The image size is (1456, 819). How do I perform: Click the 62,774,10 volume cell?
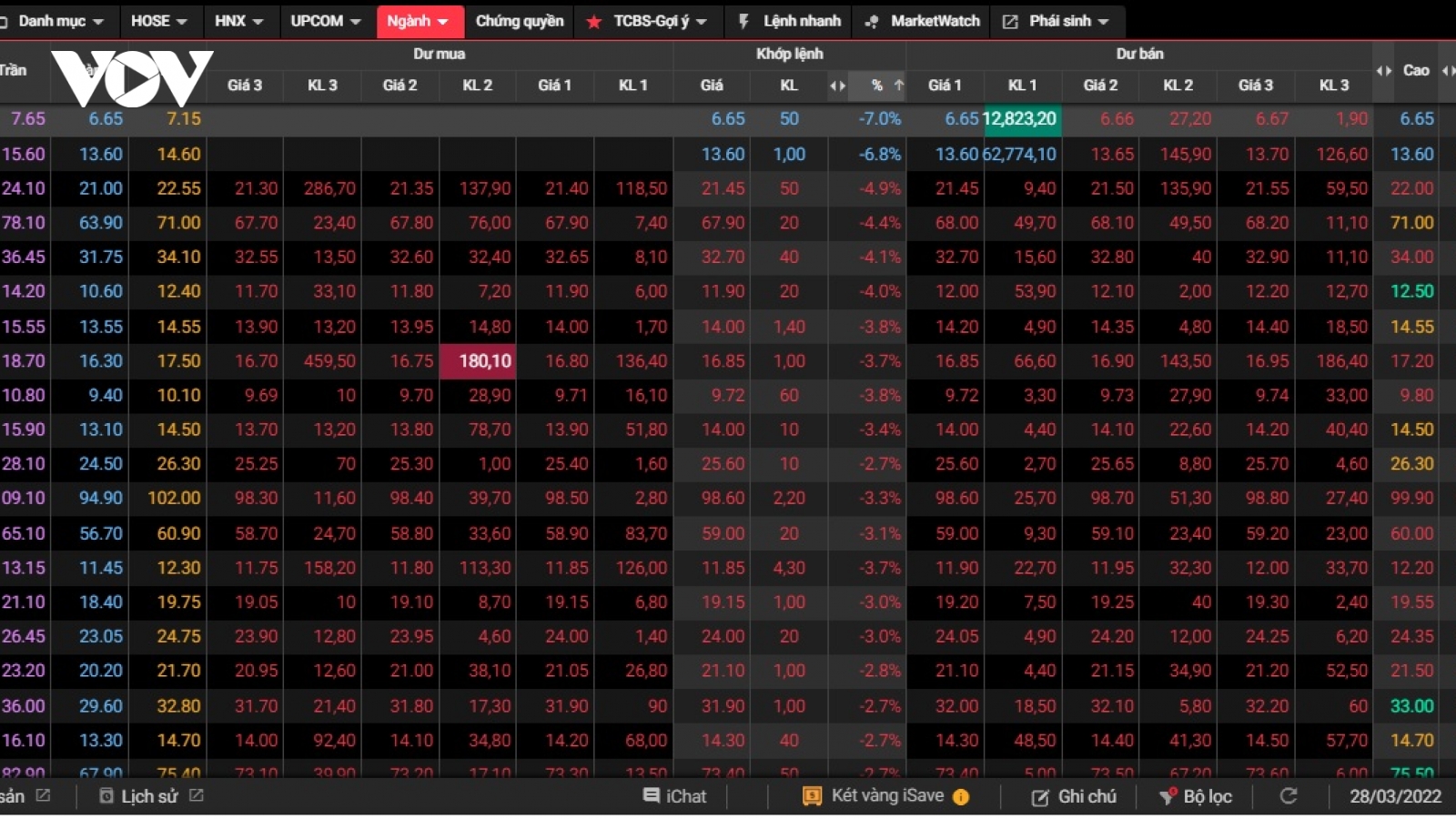pos(1021,154)
